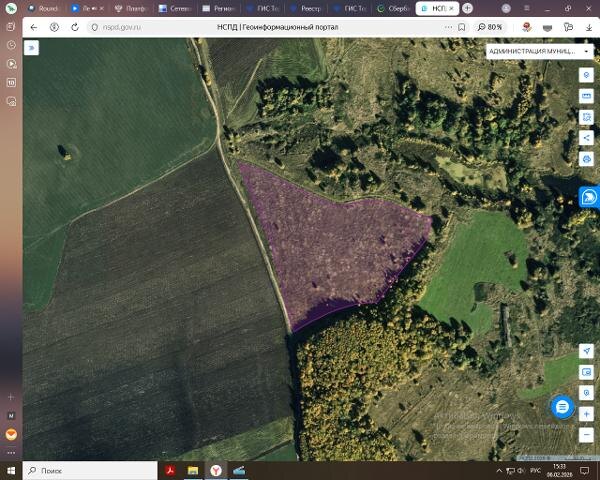
Task: Open the sidebar video player icon
Action: (x=11, y=64)
